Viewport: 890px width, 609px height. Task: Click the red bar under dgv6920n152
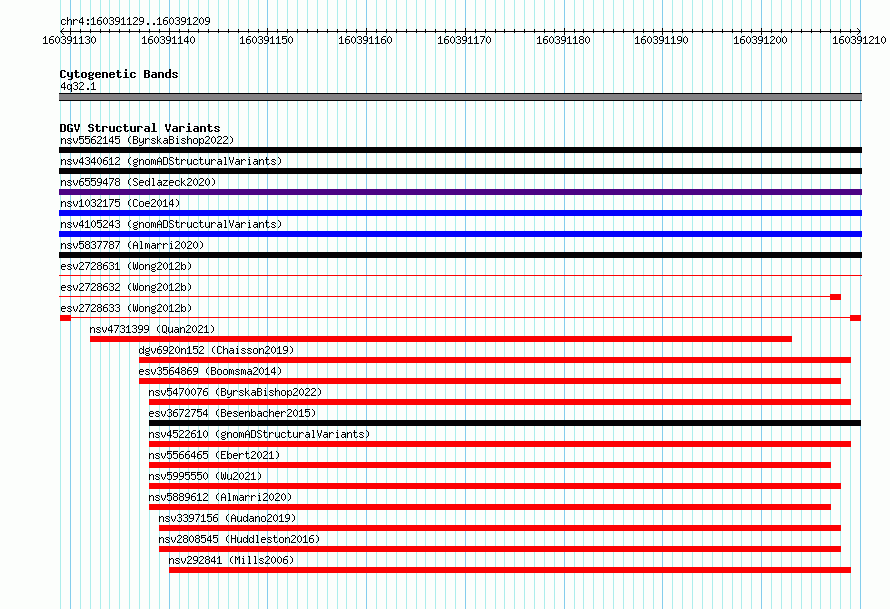pos(495,360)
